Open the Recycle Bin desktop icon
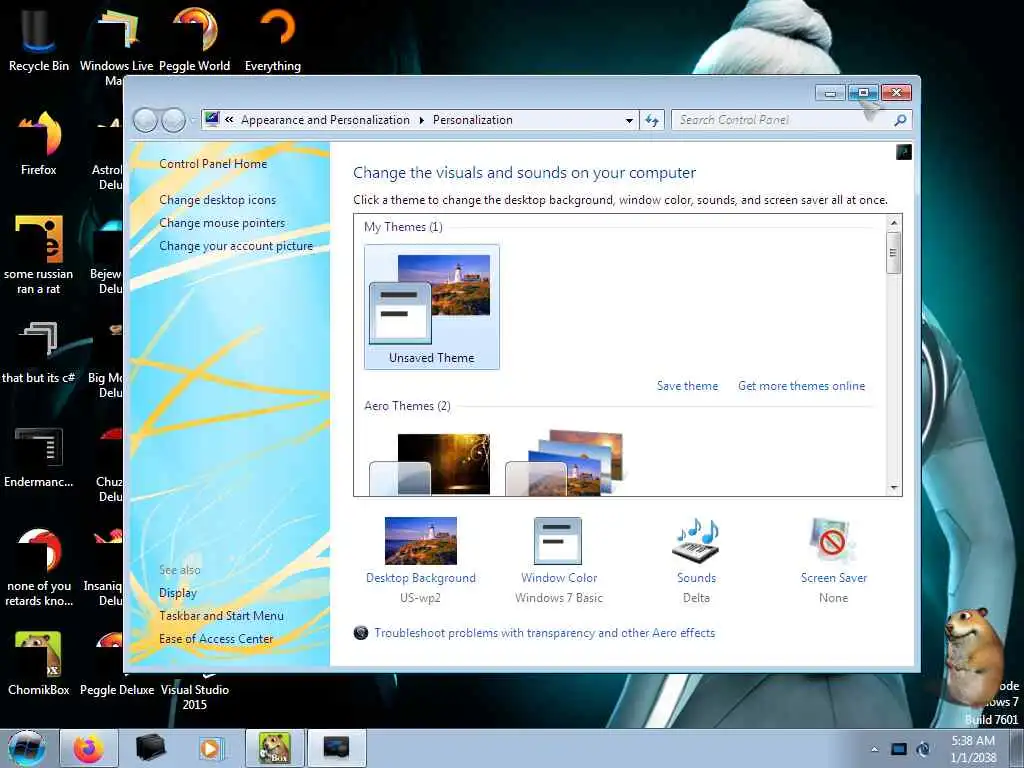1024x768 pixels. pyautogui.click(x=39, y=39)
